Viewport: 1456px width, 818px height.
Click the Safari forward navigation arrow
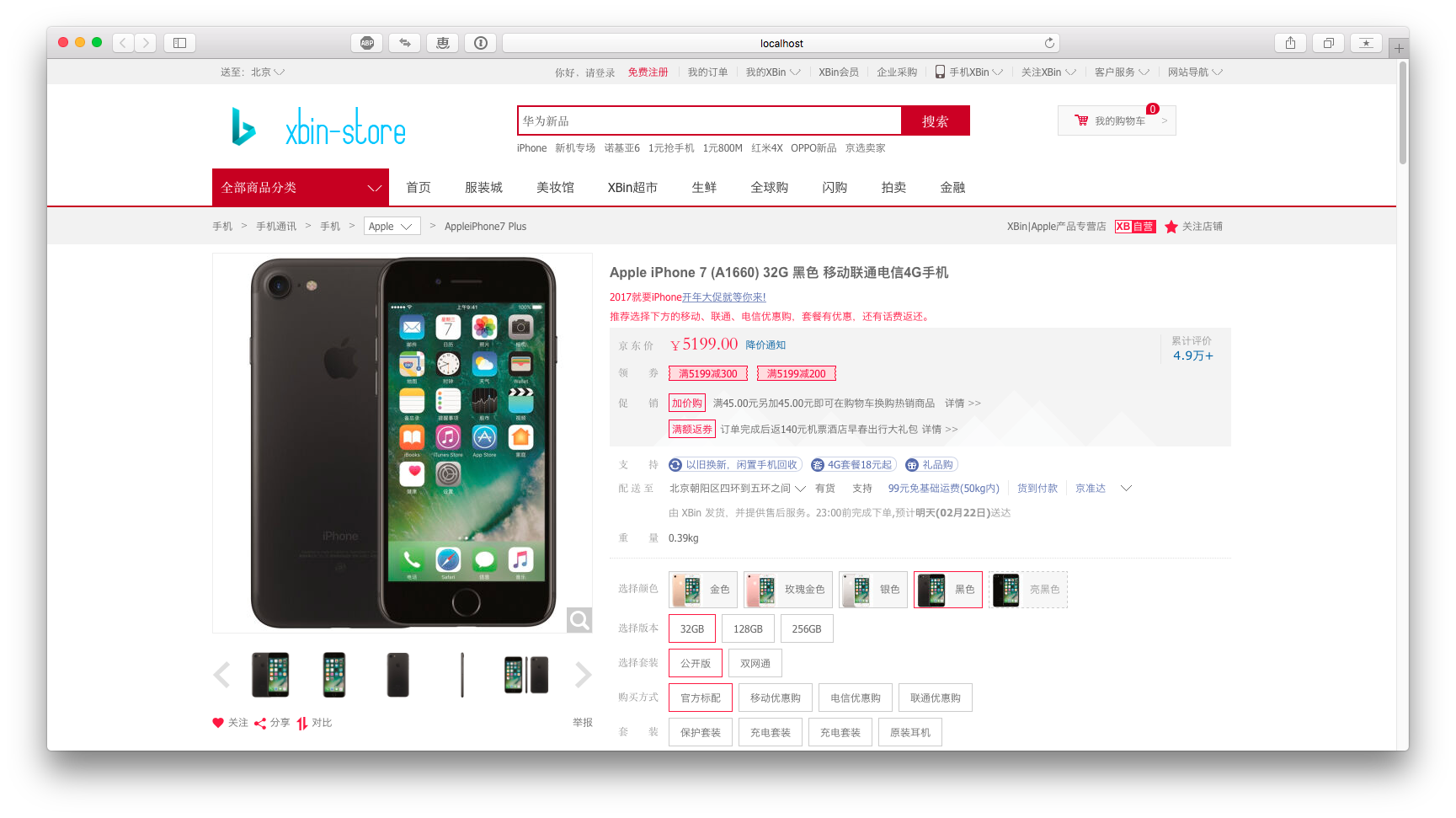[x=146, y=43]
